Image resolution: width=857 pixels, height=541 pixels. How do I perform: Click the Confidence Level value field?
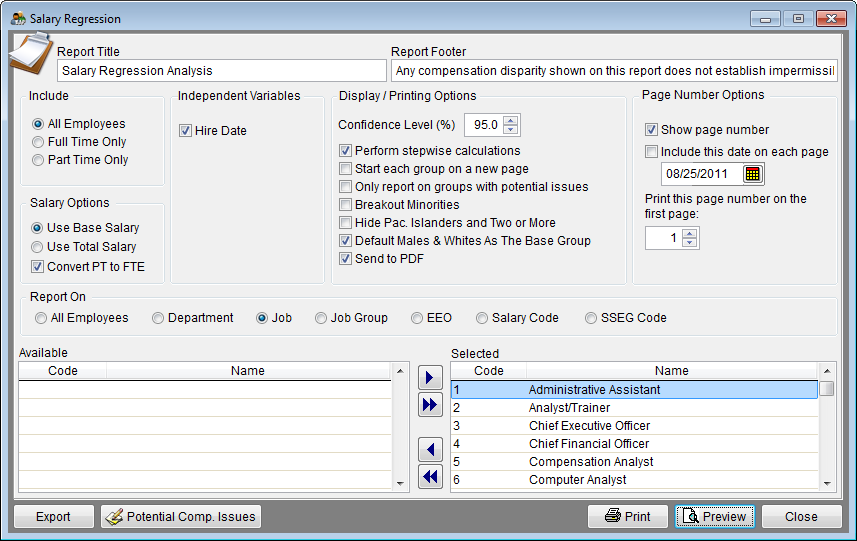click(x=484, y=125)
